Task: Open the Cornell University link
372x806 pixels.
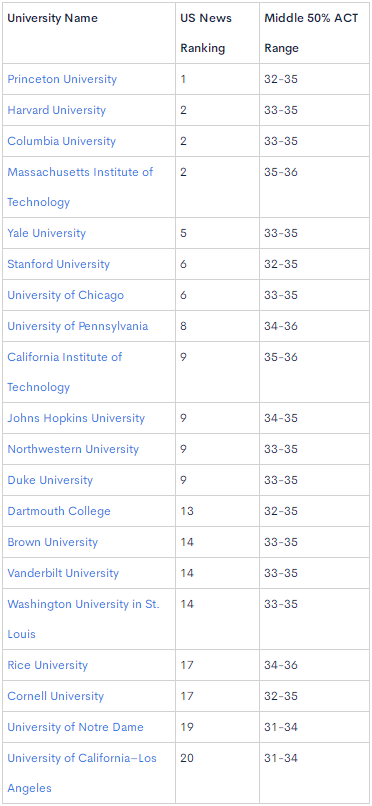Action: (x=55, y=696)
